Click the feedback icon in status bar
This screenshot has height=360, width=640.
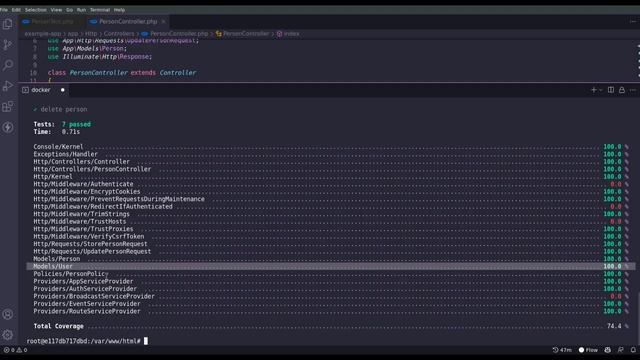pos(620,350)
